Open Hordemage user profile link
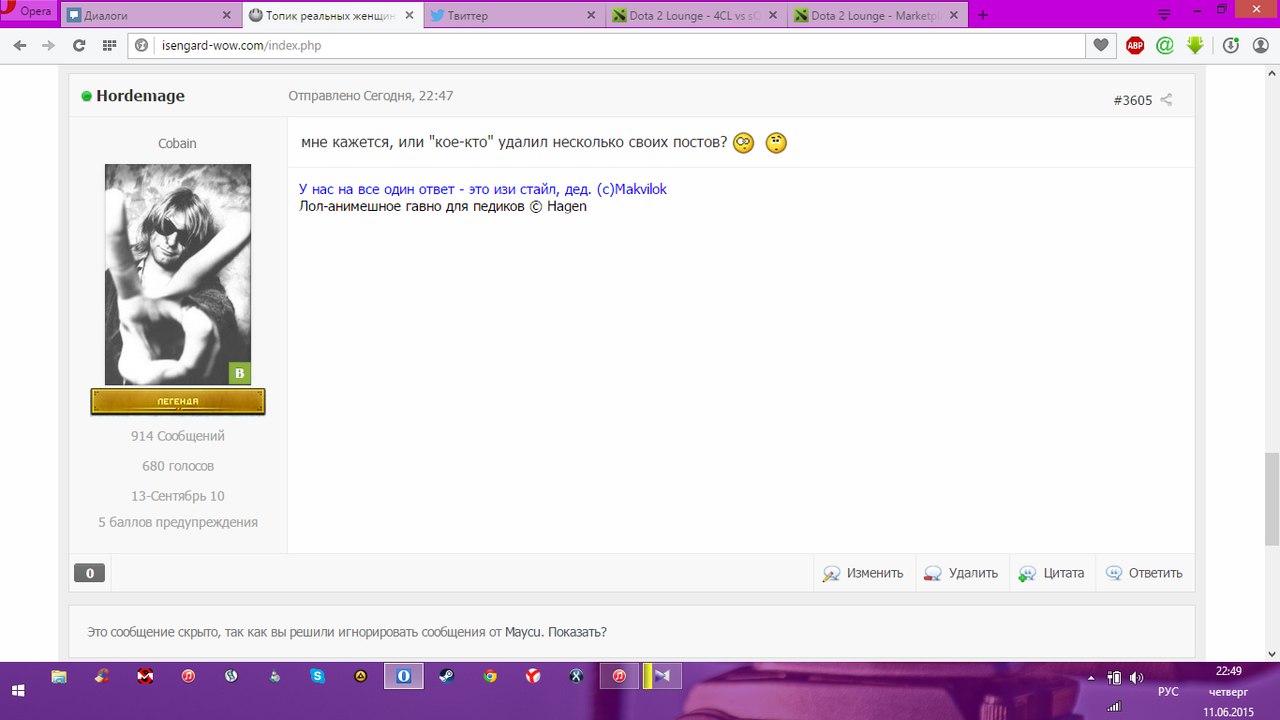This screenshot has width=1280, height=720. [140, 96]
